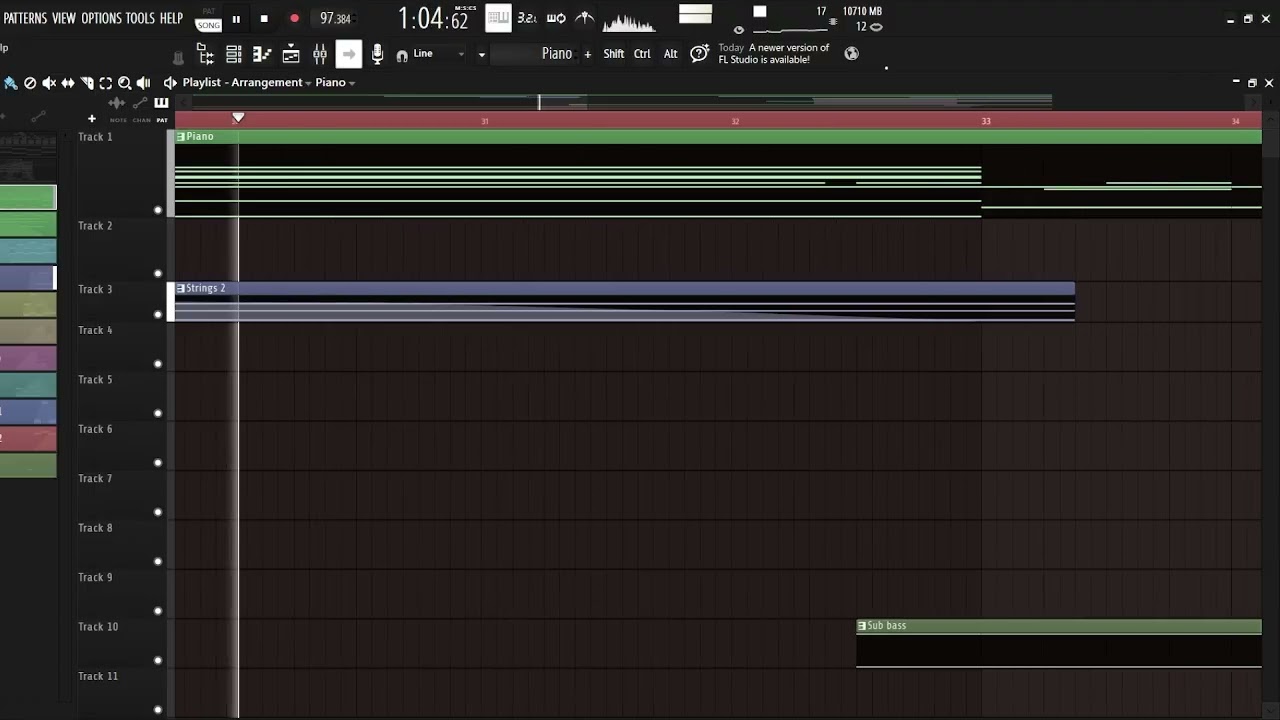
Task: Click the Ctrl modifier button
Action: pos(642,54)
